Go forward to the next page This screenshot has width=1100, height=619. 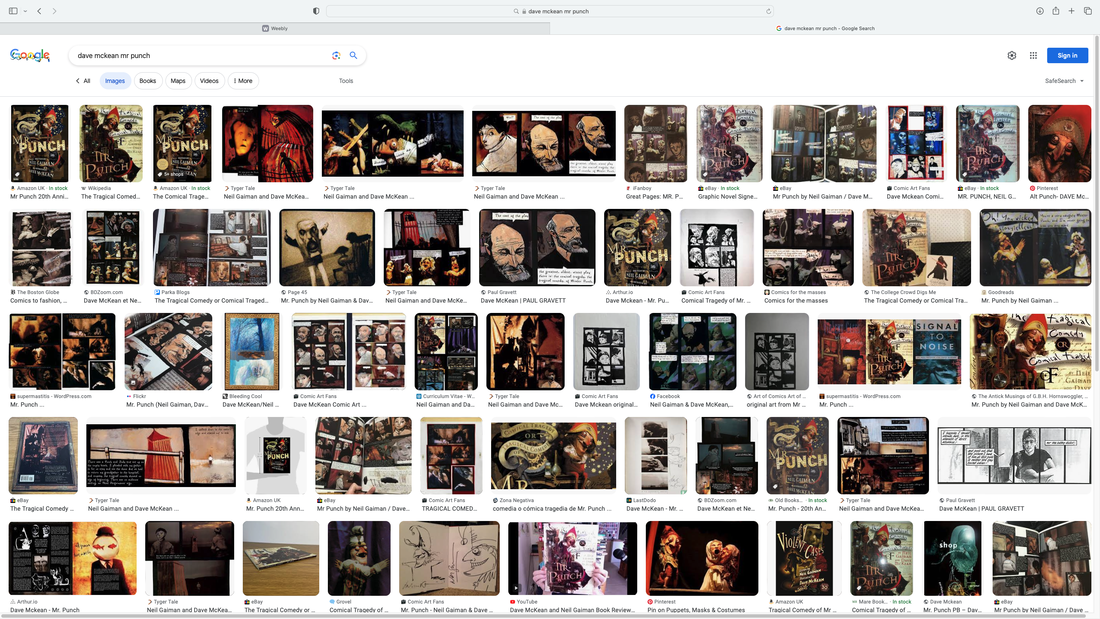click(x=54, y=11)
